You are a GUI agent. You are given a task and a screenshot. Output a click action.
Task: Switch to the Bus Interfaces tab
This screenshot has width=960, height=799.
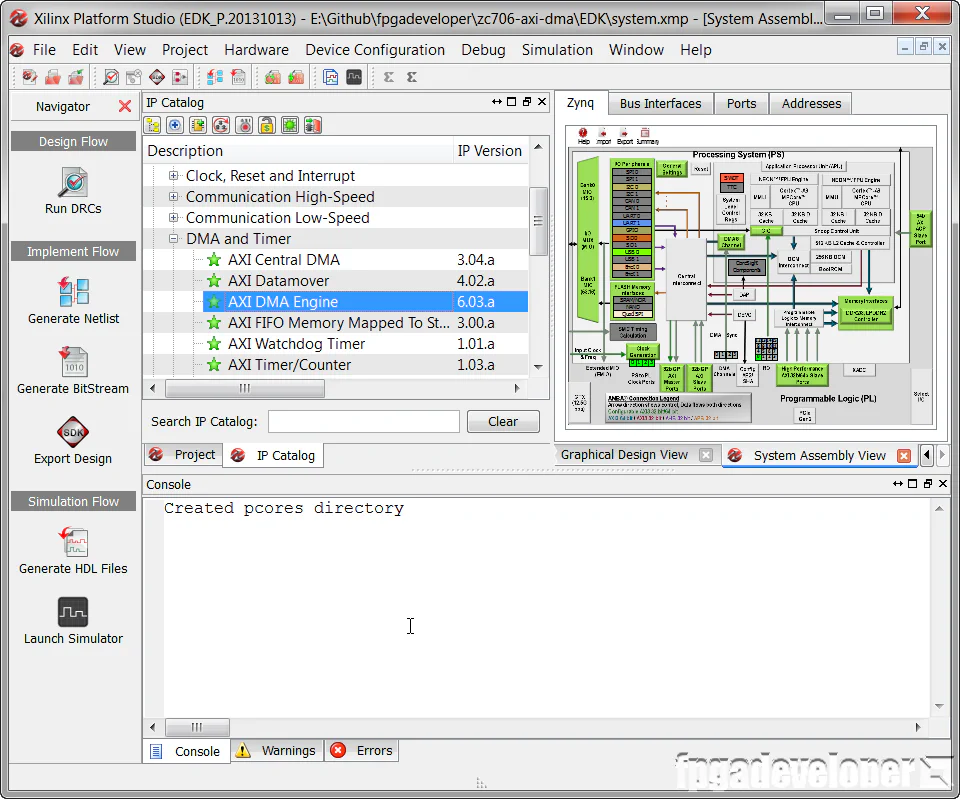point(660,103)
